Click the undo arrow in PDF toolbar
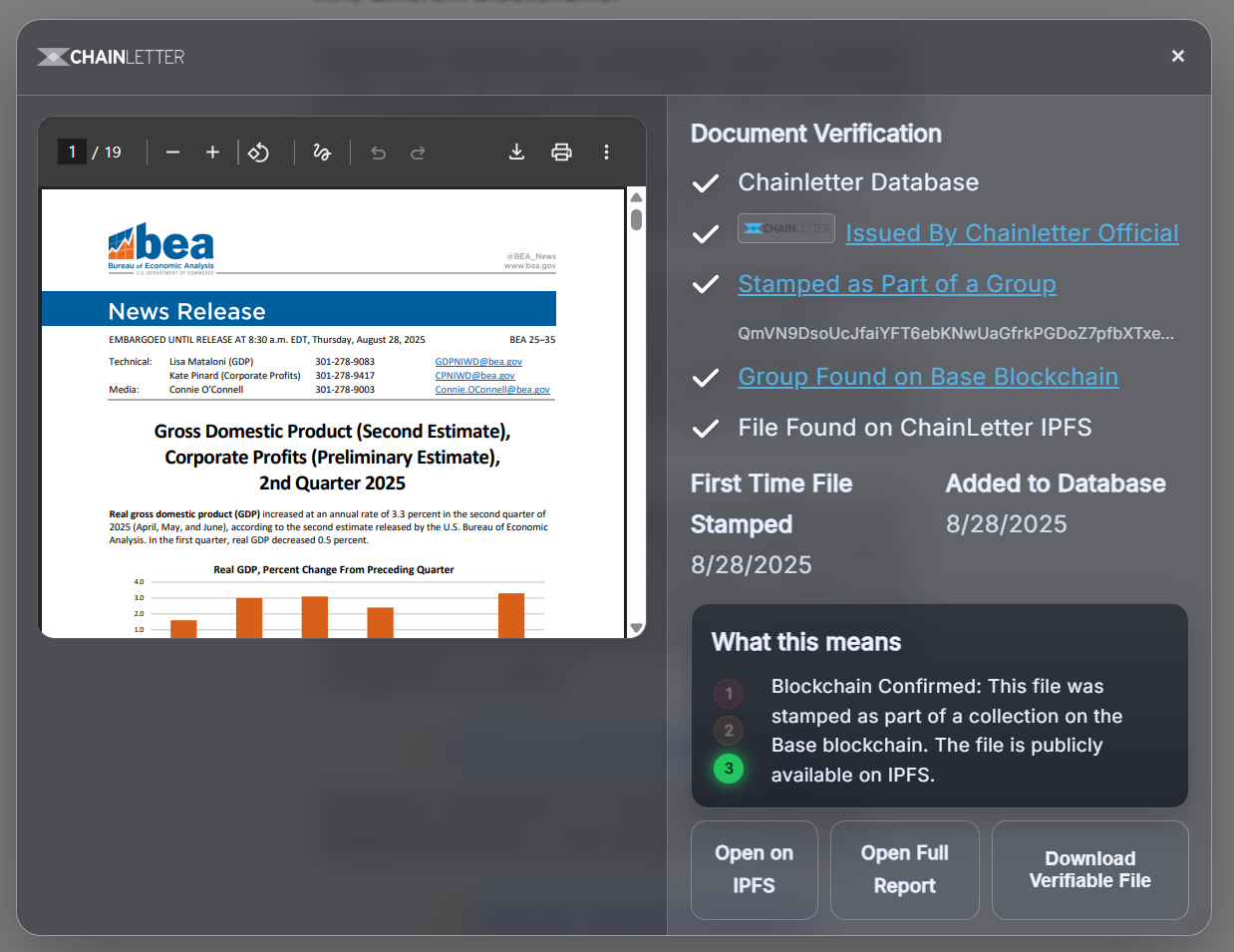 click(378, 153)
